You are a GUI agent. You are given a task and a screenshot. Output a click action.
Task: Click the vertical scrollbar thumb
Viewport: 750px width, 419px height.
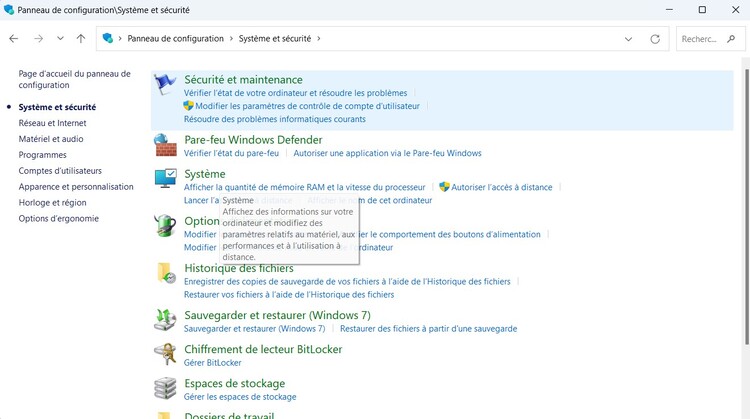[x=747, y=207]
